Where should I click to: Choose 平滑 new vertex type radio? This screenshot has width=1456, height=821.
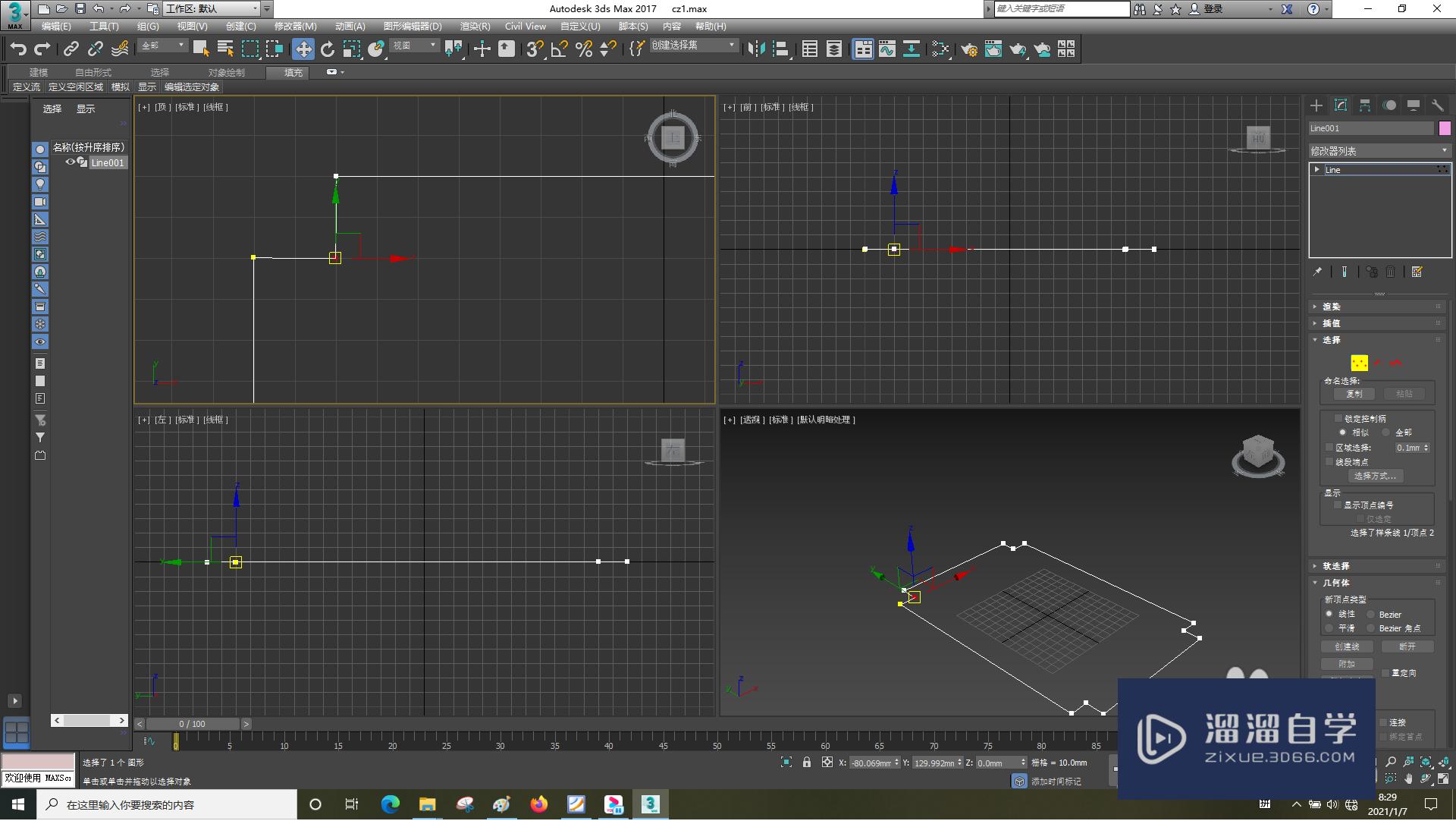click(1329, 628)
